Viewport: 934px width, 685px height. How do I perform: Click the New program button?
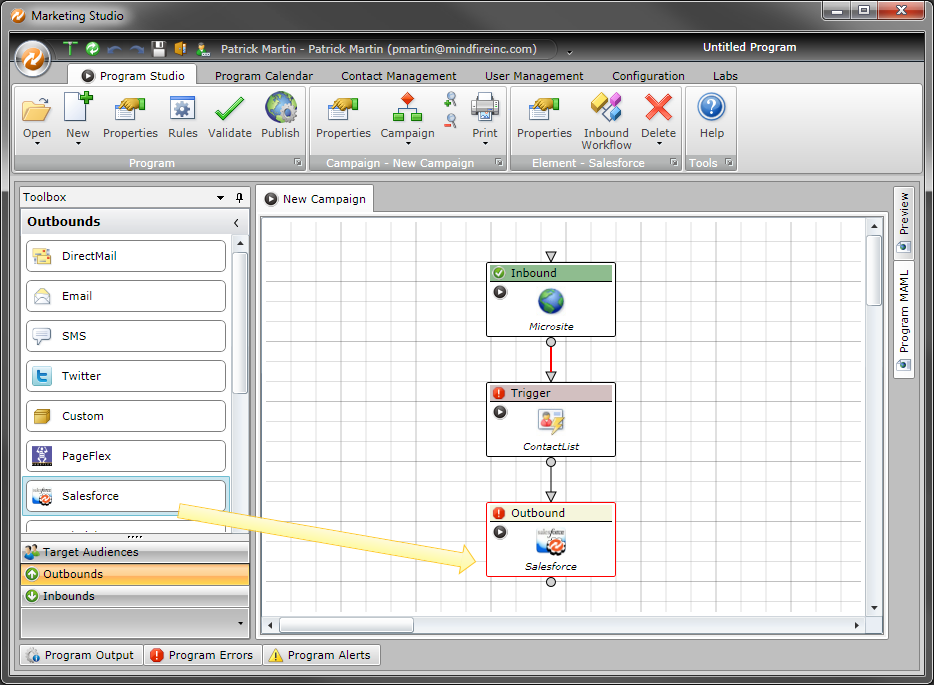tap(78, 116)
